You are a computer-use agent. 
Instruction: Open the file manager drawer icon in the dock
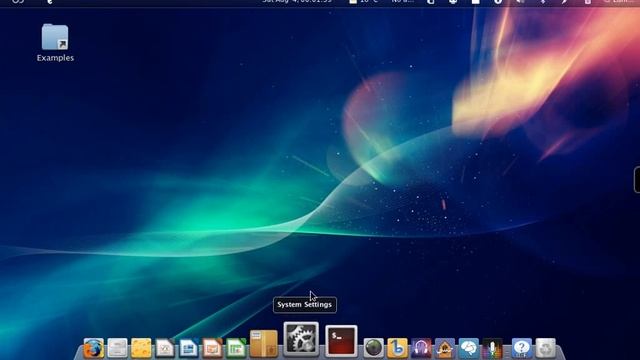[x=118, y=348]
